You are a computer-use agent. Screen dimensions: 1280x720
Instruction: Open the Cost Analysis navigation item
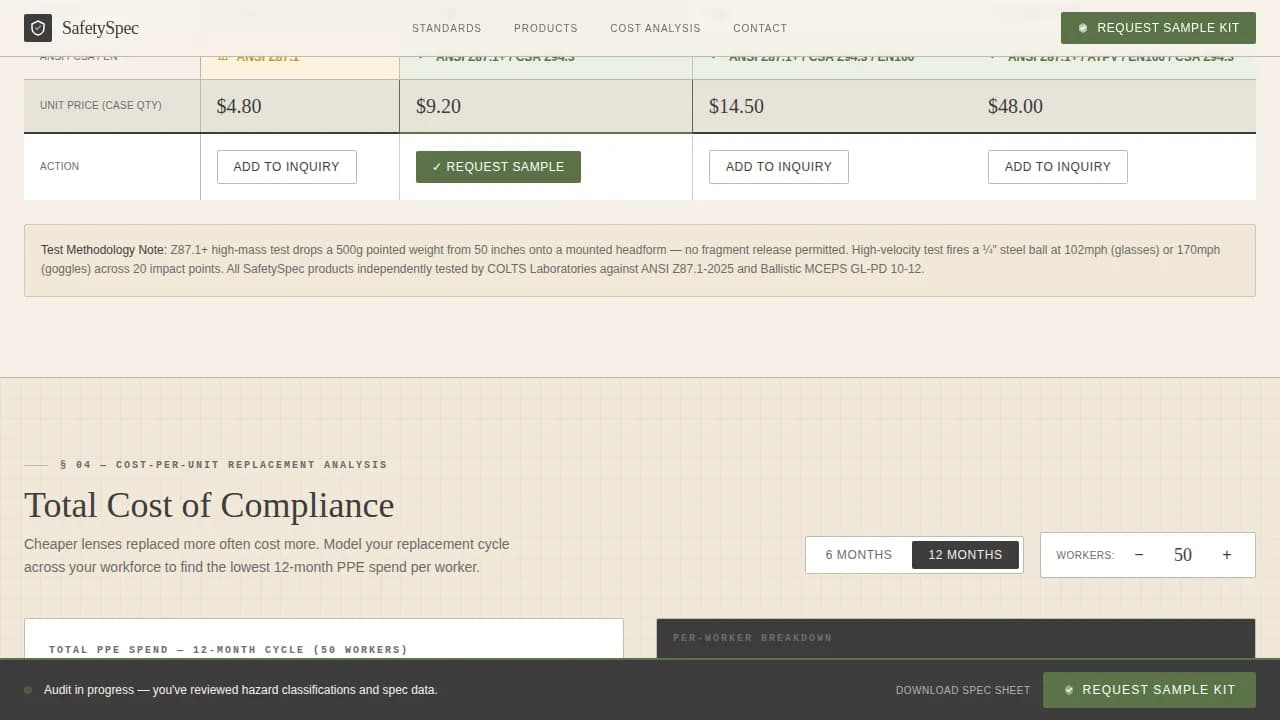click(x=655, y=28)
